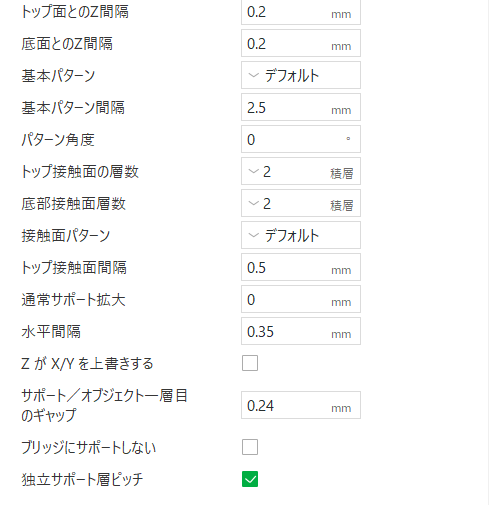Click the chevron arrow in 基本パターン box

click(x=254, y=75)
